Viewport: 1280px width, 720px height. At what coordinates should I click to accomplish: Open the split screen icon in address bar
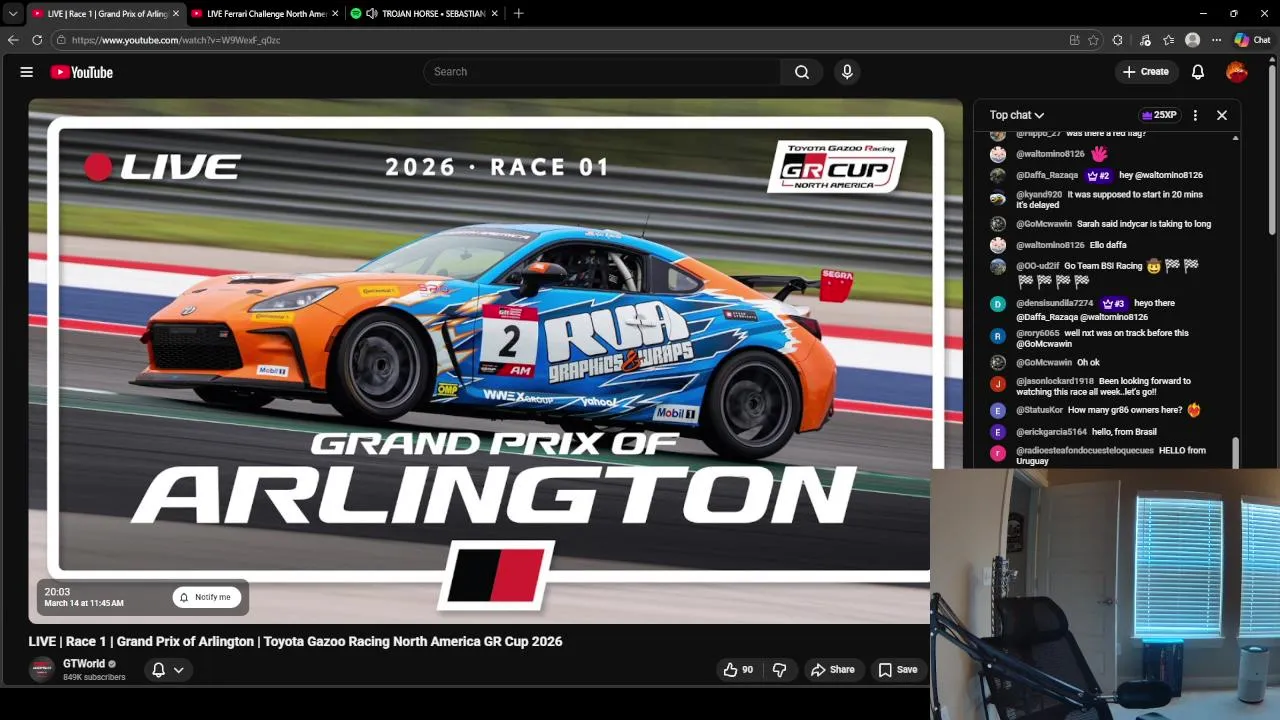(x=1074, y=40)
